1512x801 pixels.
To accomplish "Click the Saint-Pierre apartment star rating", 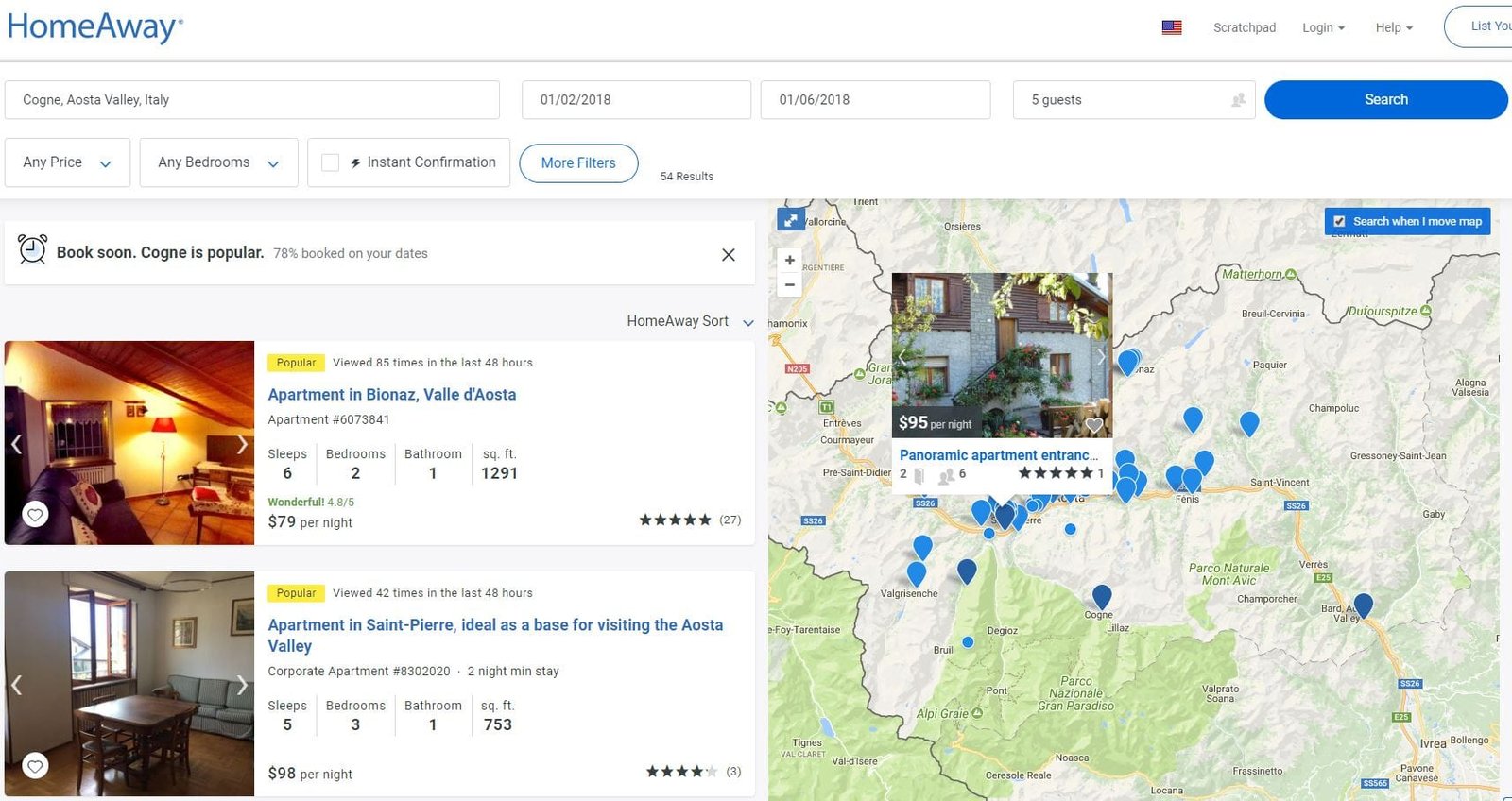I will [x=681, y=772].
